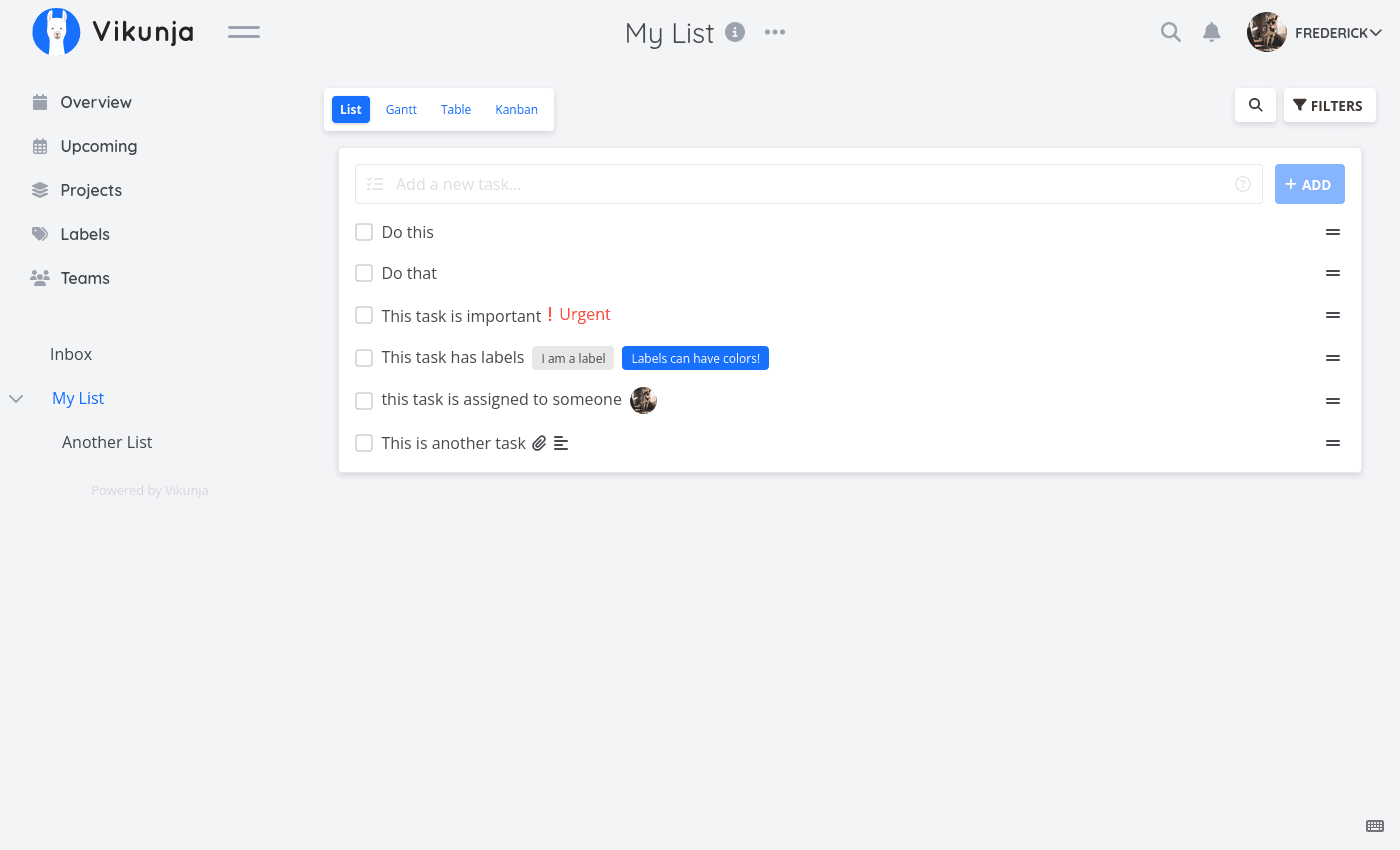Click the attachment paperclip on another task
The width and height of the screenshot is (1400, 850).
(x=539, y=443)
